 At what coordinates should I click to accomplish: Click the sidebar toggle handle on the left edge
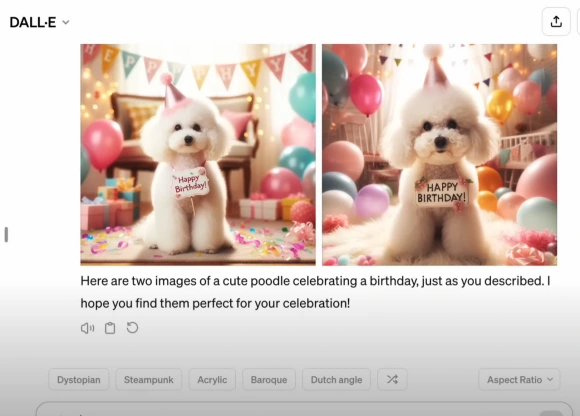(x=6, y=234)
